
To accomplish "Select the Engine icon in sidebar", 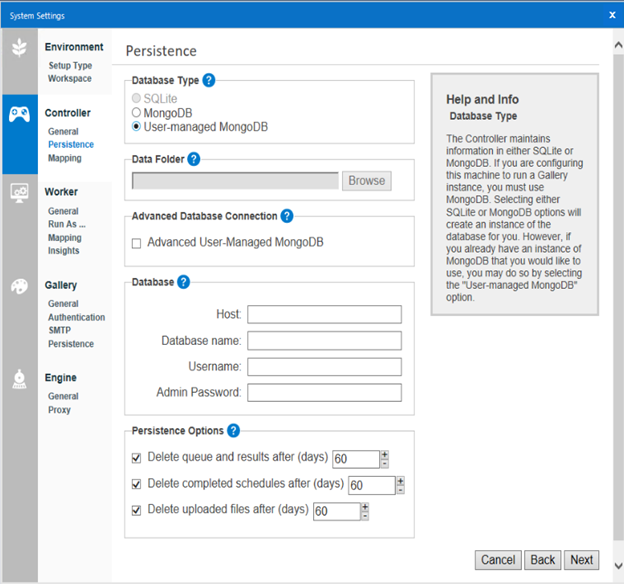I will [x=19, y=379].
